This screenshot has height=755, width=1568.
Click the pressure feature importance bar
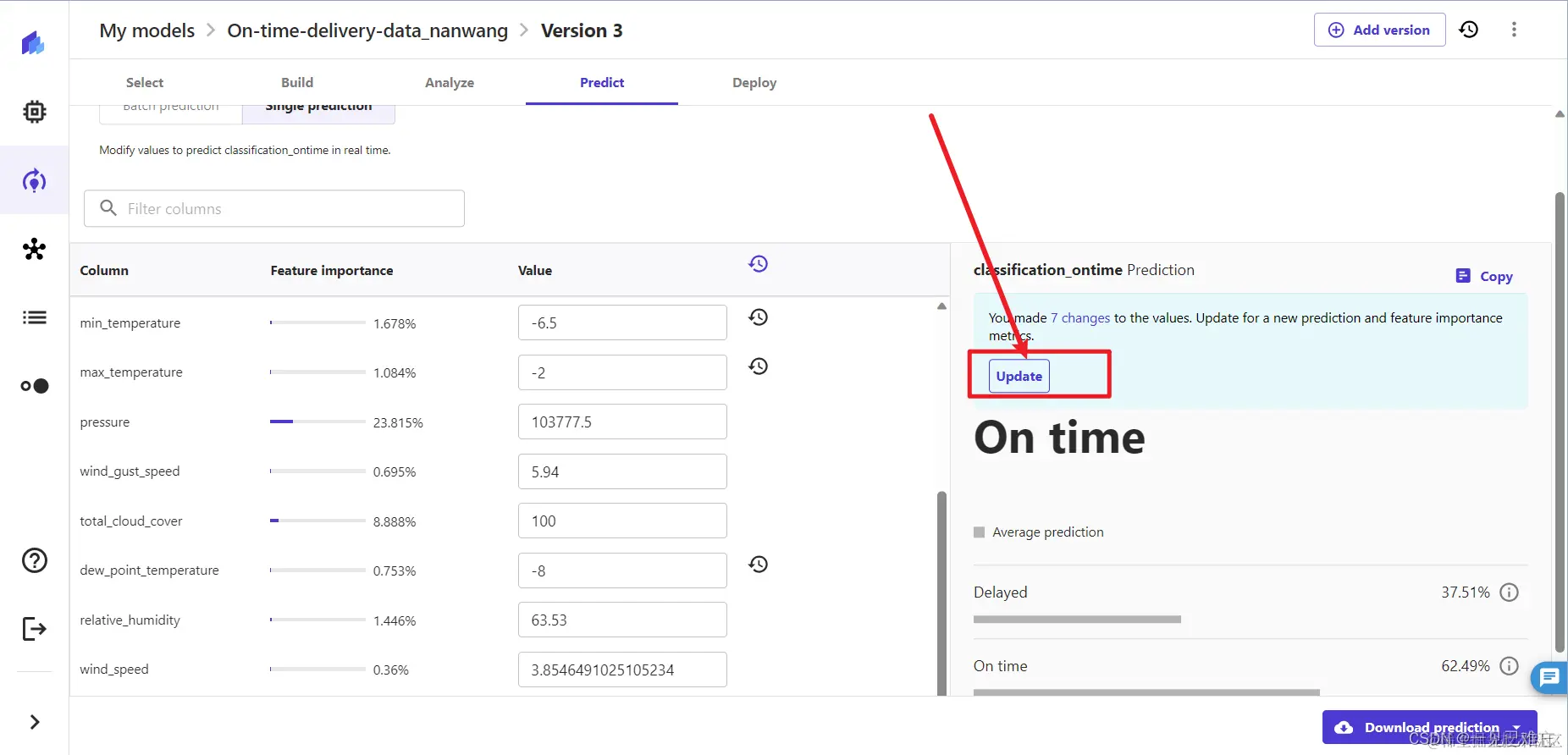tap(317, 422)
